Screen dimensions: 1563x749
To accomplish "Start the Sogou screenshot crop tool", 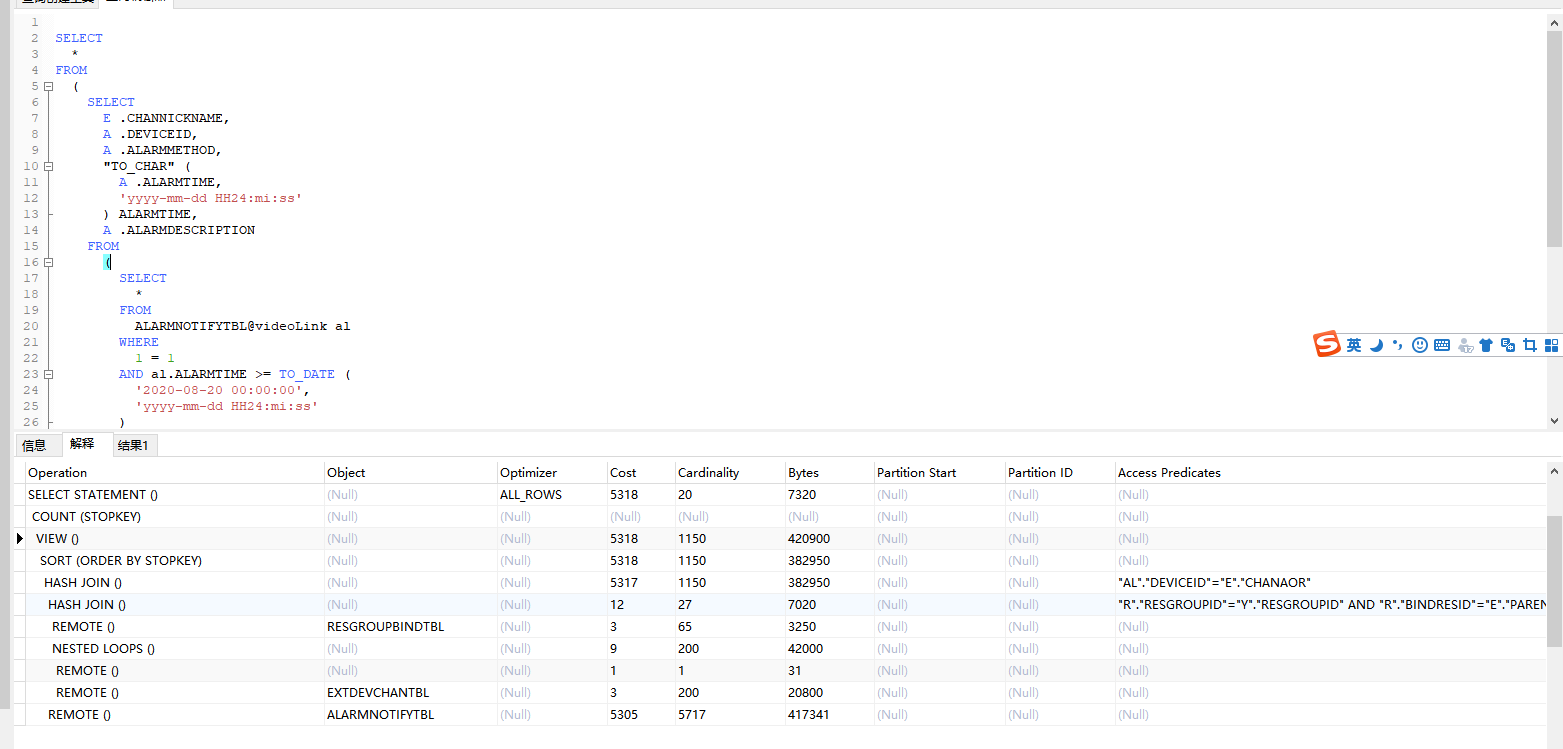I will (x=1530, y=345).
